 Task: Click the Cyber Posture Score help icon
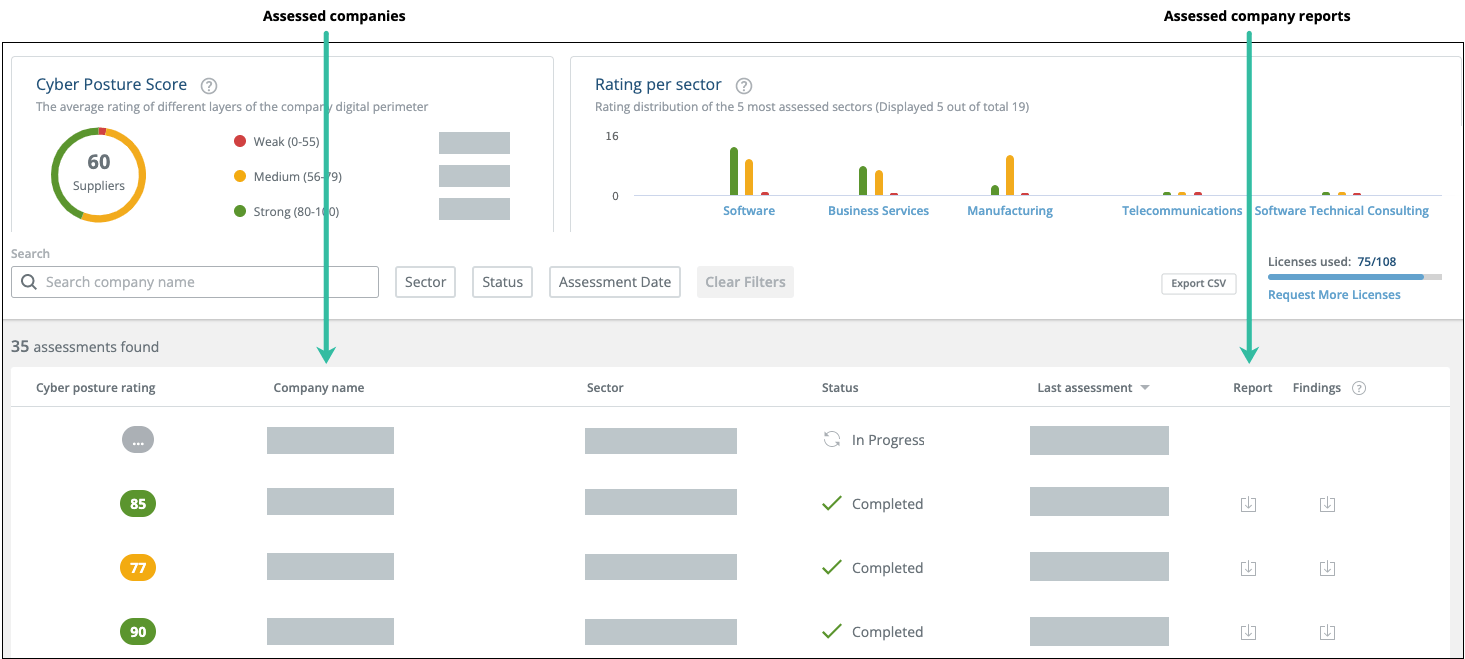point(209,86)
